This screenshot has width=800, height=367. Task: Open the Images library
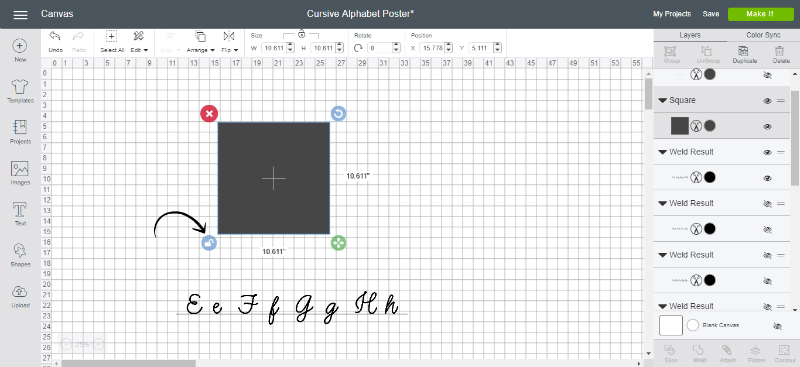coord(20,173)
